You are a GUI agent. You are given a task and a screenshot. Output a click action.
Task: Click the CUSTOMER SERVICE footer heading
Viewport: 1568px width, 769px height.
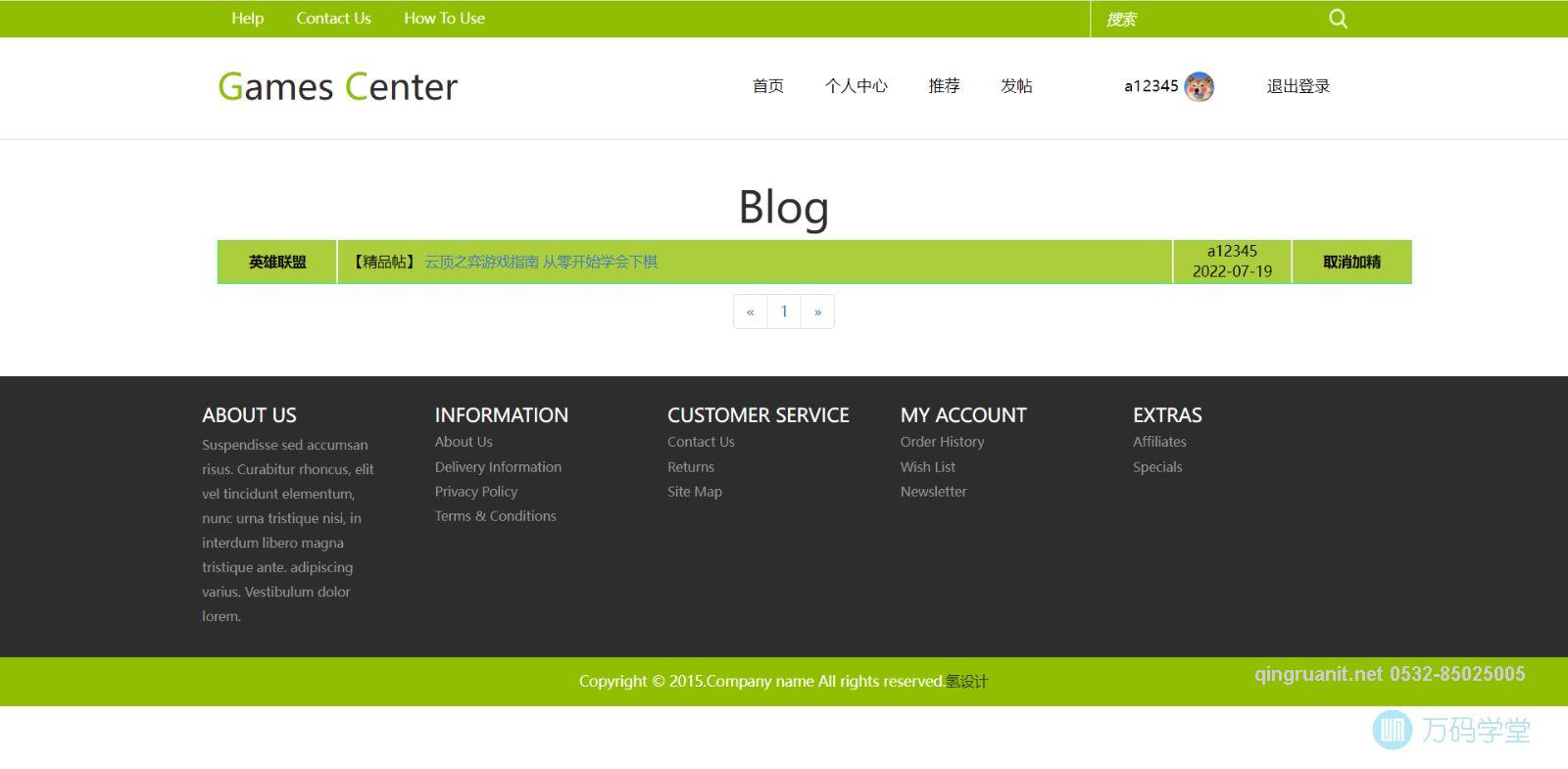point(759,415)
